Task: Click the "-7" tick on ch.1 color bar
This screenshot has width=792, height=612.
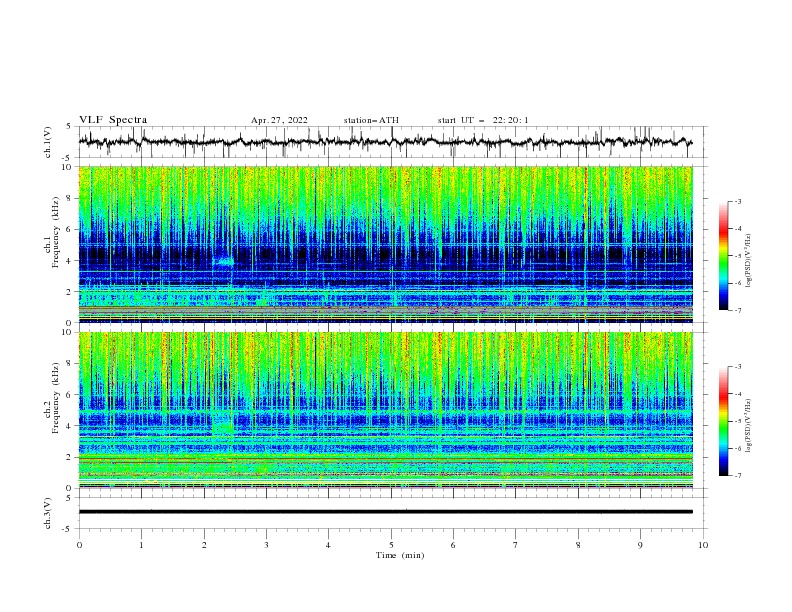Action: point(737,310)
